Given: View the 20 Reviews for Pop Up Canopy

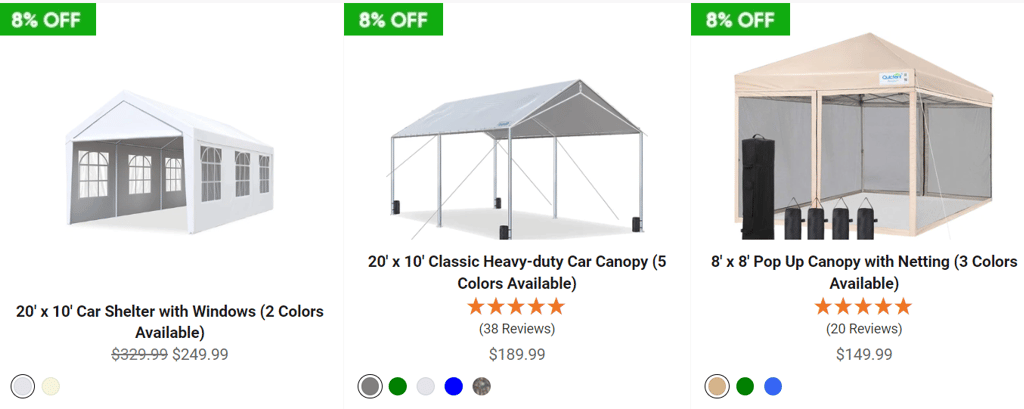Looking at the screenshot, I should 862,329.
